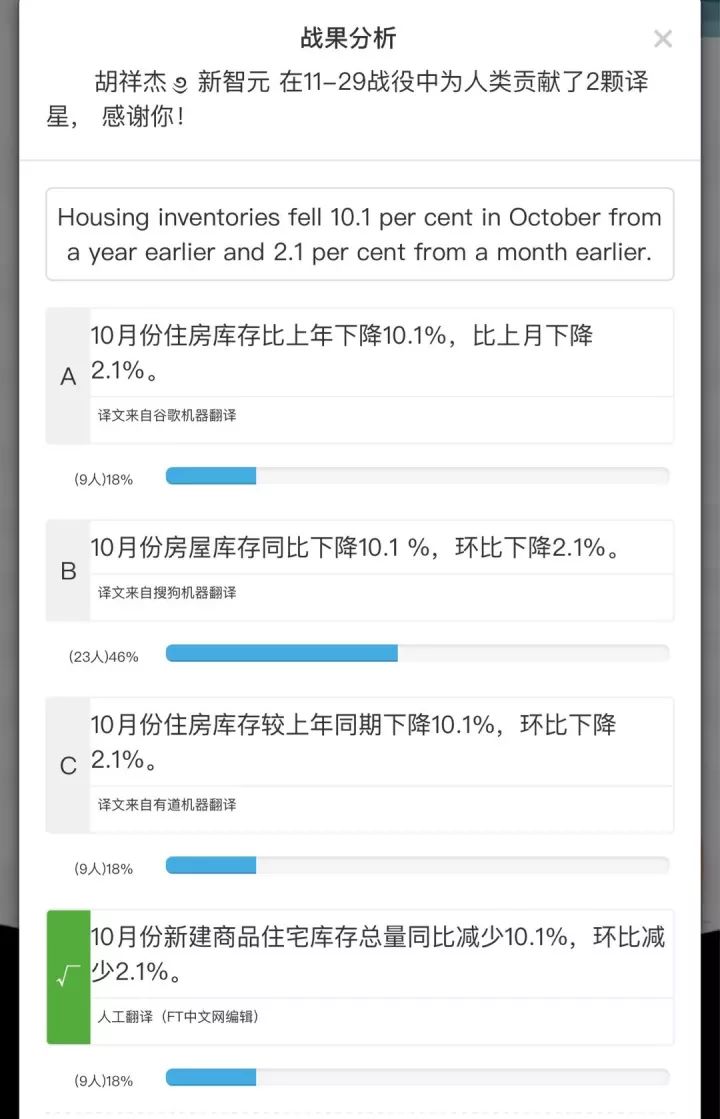
Task: Select option letter B
Action: (x=68, y=571)
